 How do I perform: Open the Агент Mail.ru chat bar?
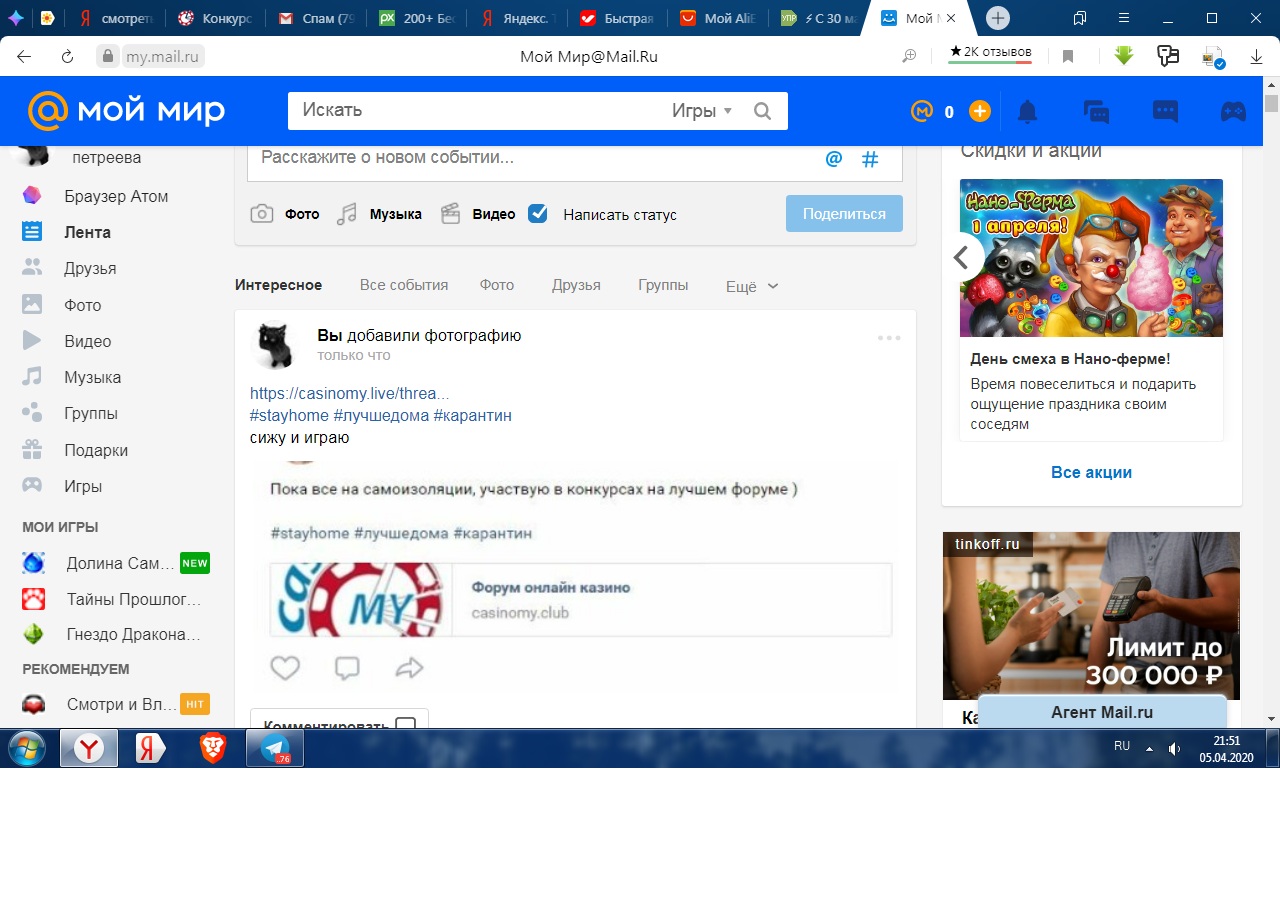1102,712
